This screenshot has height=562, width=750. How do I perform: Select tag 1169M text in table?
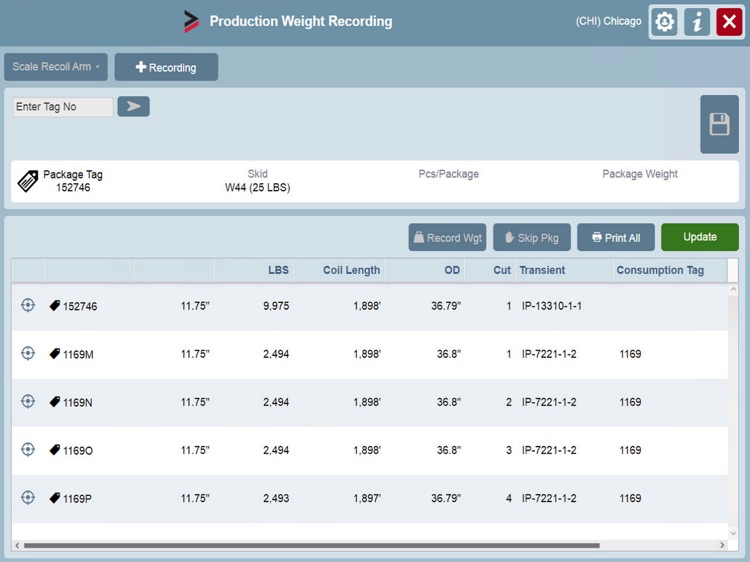coord(78,354)
